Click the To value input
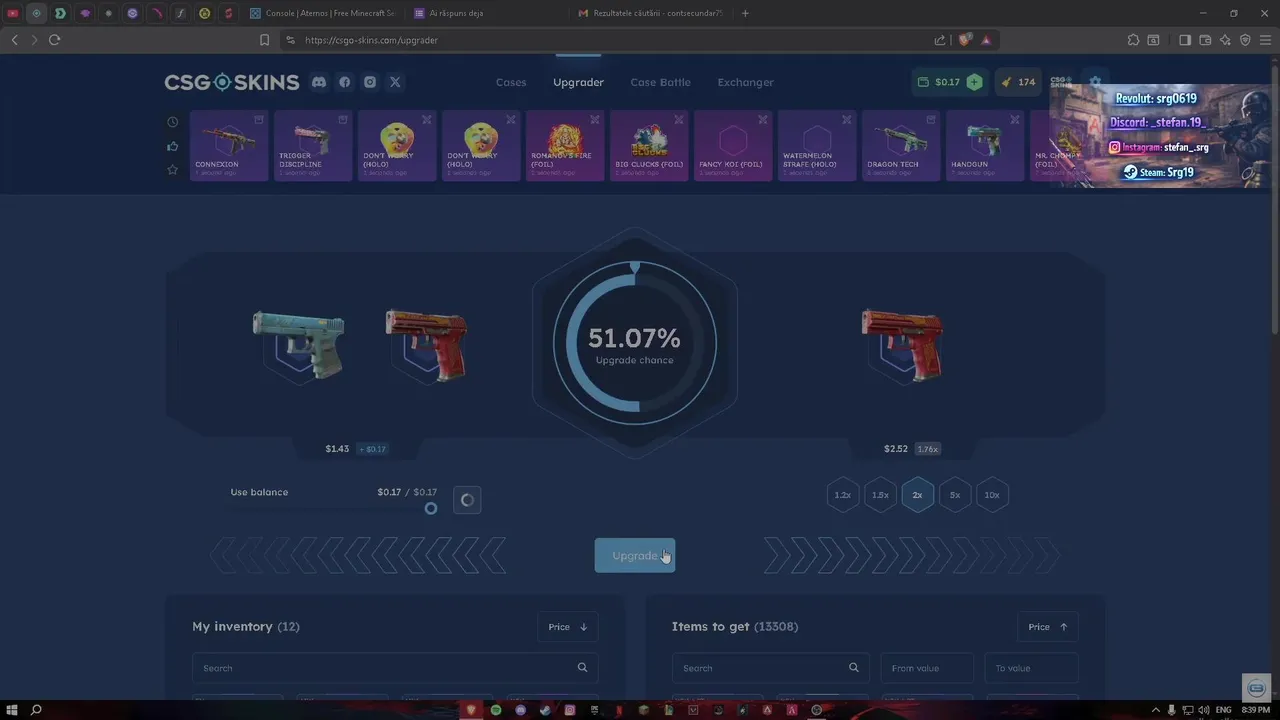The width and height of the screenshot is (1280, 720). (x=1032, y=668)
